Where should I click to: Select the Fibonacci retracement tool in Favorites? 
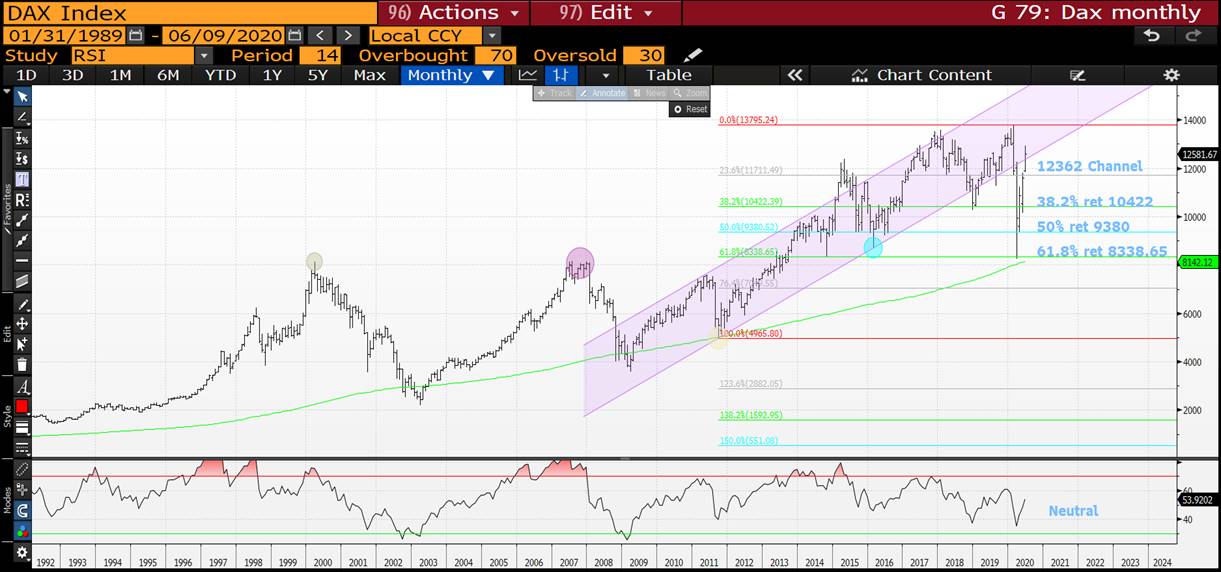point(22,180)
